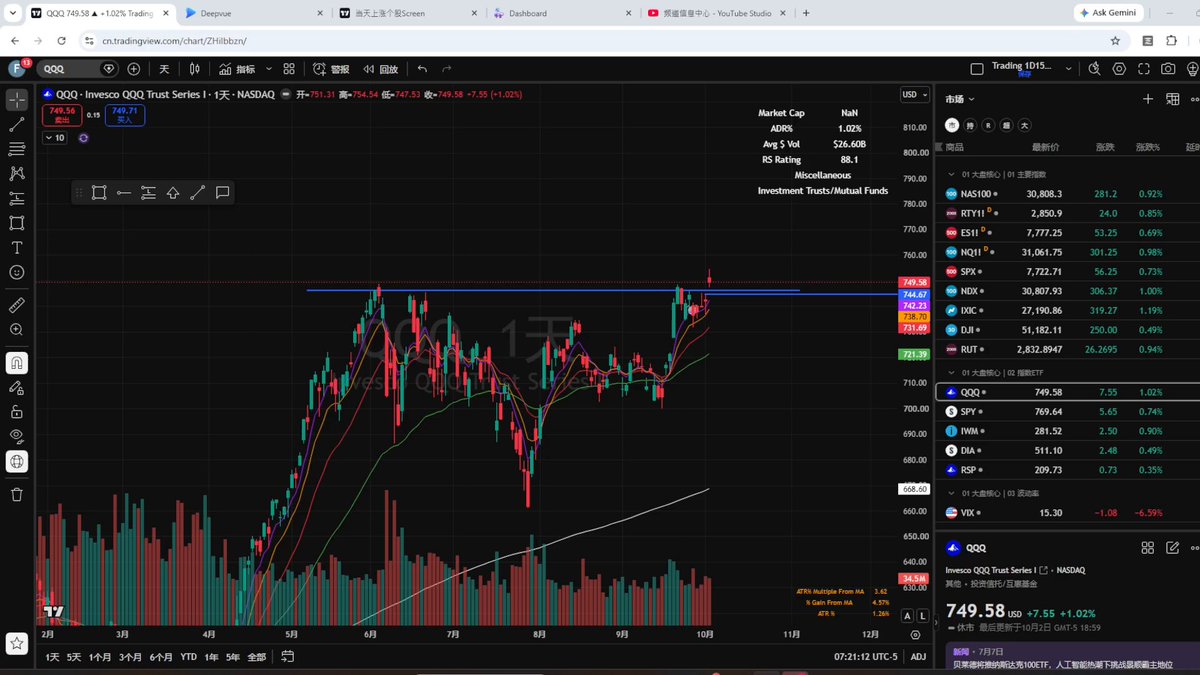Take a chart snapshot with camera icon

click(1168, 69)
